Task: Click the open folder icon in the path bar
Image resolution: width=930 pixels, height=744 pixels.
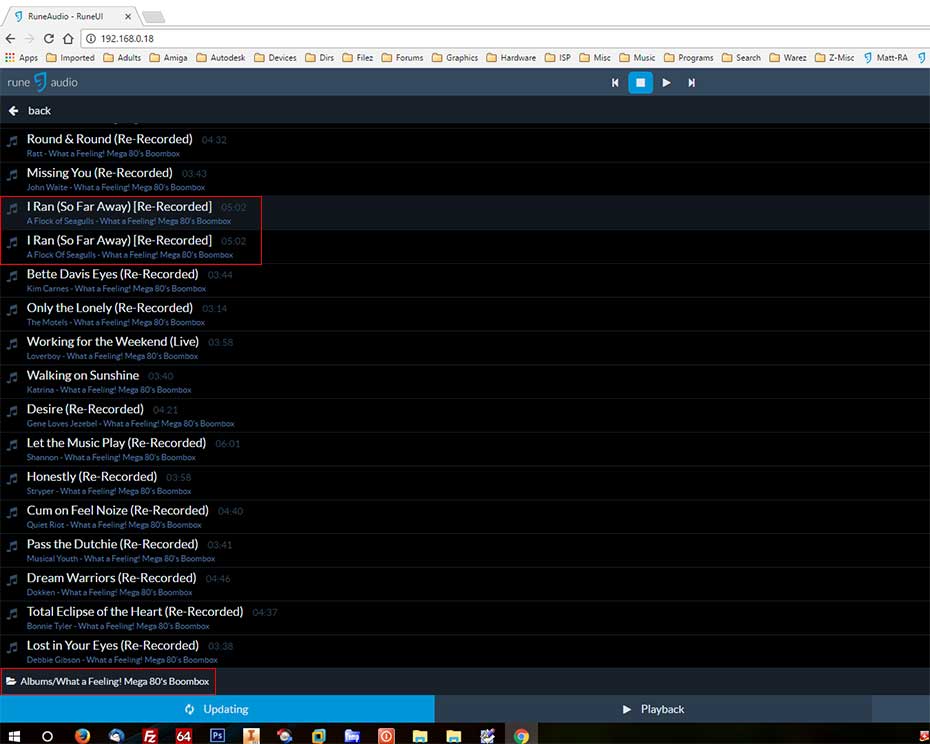Action: coord(11,681)
